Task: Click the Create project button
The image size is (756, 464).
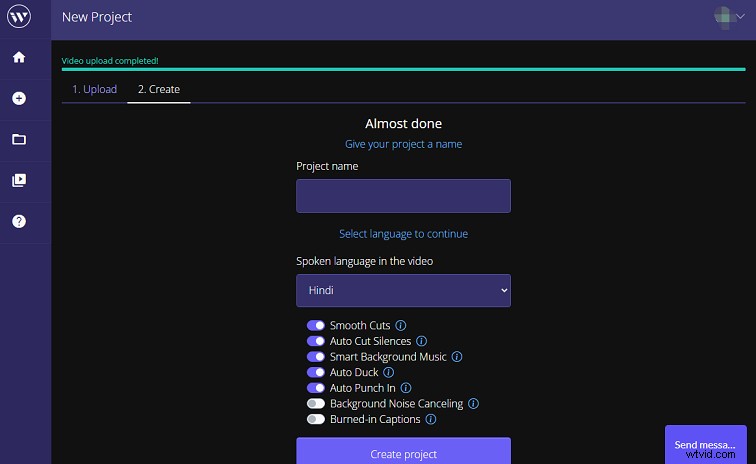Action: point(403,451)
